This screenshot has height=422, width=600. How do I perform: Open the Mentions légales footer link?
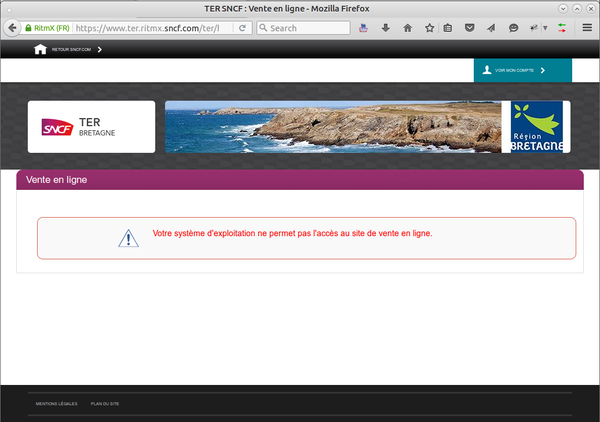56,404
